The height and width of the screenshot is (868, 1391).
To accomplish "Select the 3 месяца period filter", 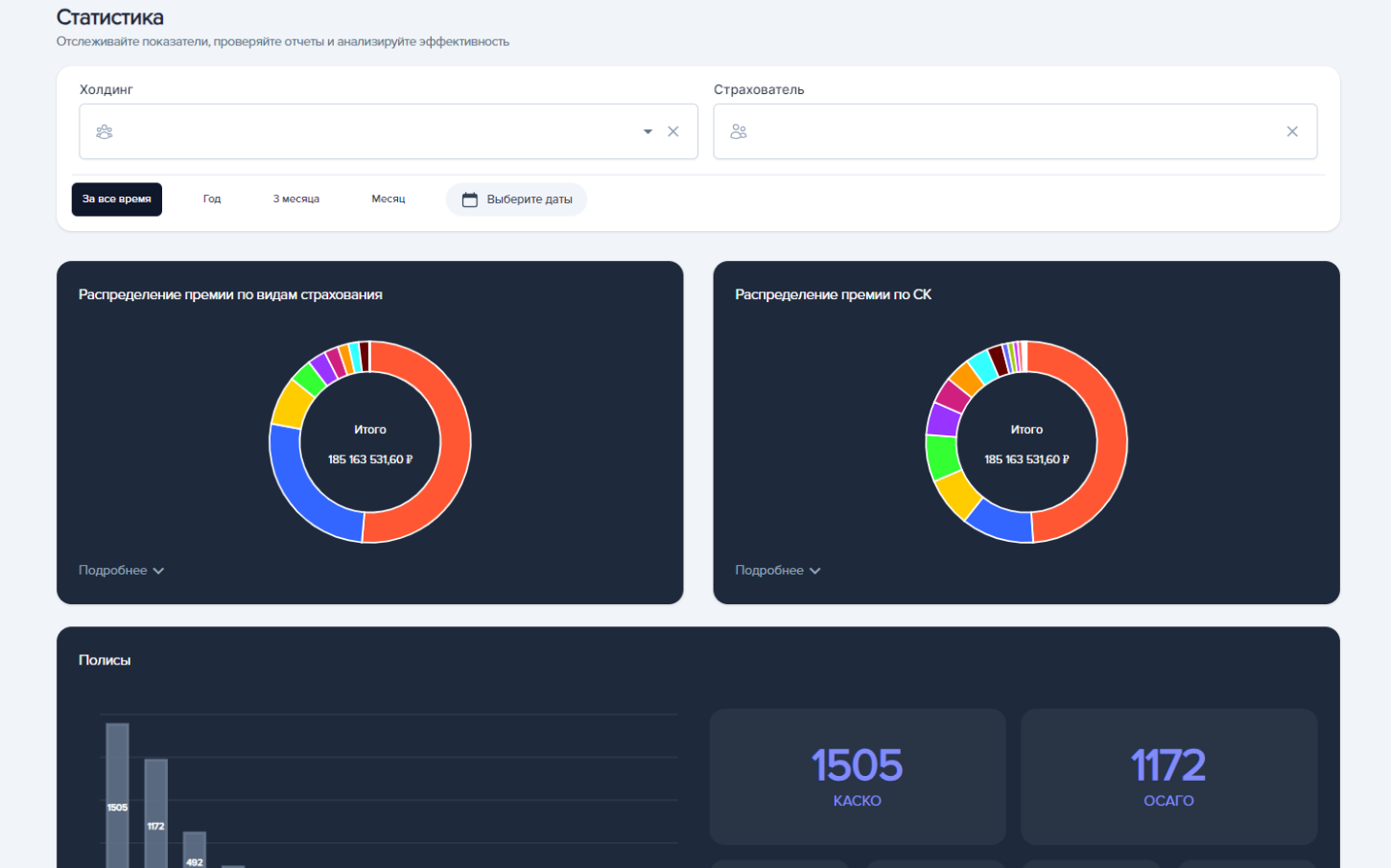I will pos(295,199).
